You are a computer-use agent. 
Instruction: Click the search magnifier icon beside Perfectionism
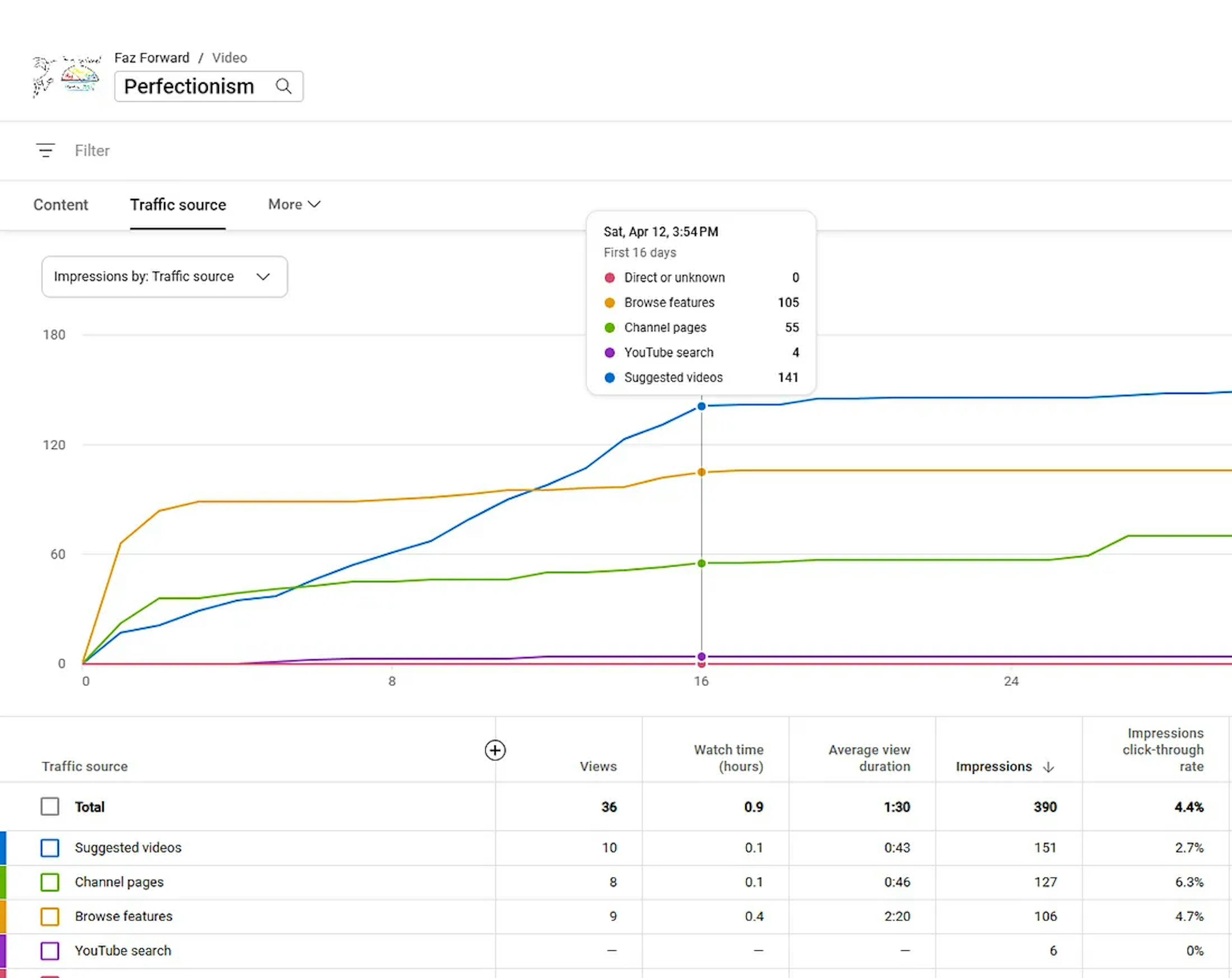tap(283, 86)
